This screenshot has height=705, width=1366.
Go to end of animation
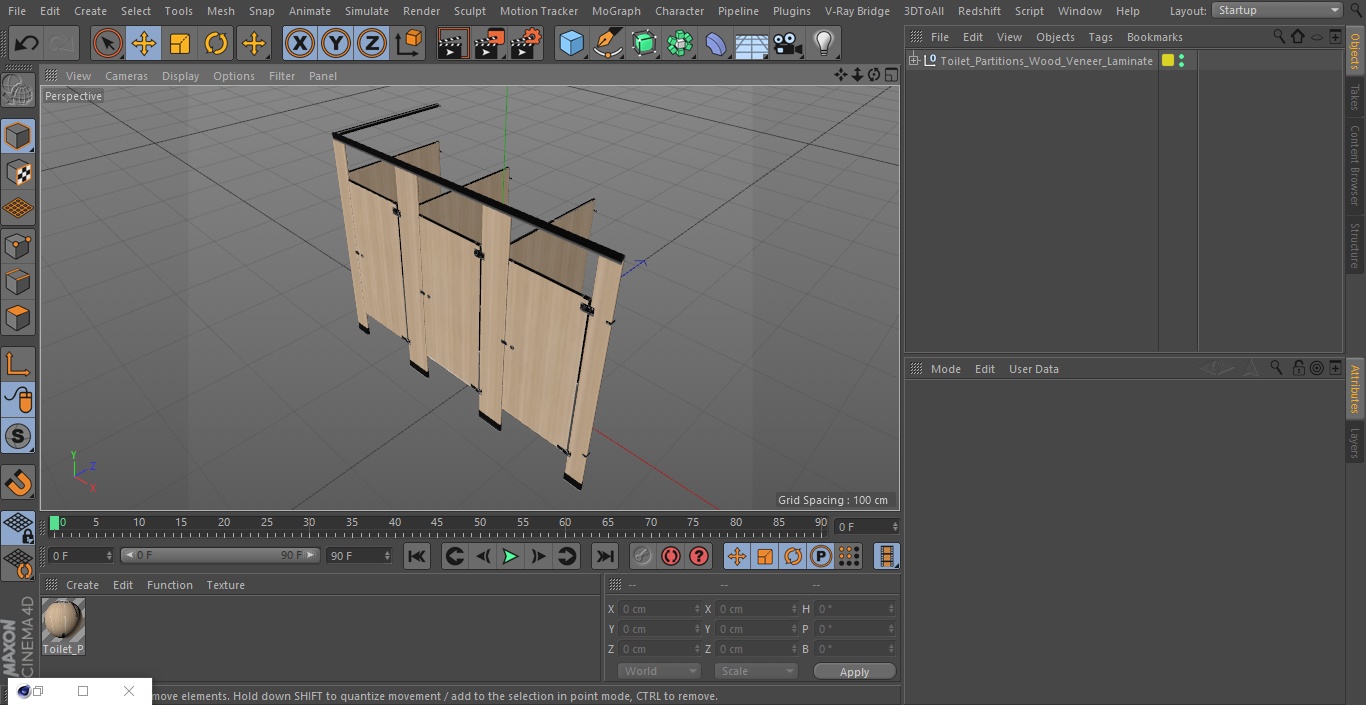click(605, 556)
